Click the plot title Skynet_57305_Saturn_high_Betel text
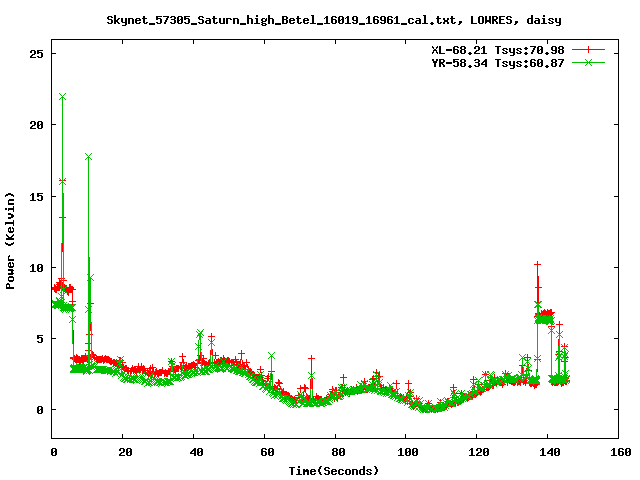The width and height of the screenshot is (640, 480). tap(334, 20)
